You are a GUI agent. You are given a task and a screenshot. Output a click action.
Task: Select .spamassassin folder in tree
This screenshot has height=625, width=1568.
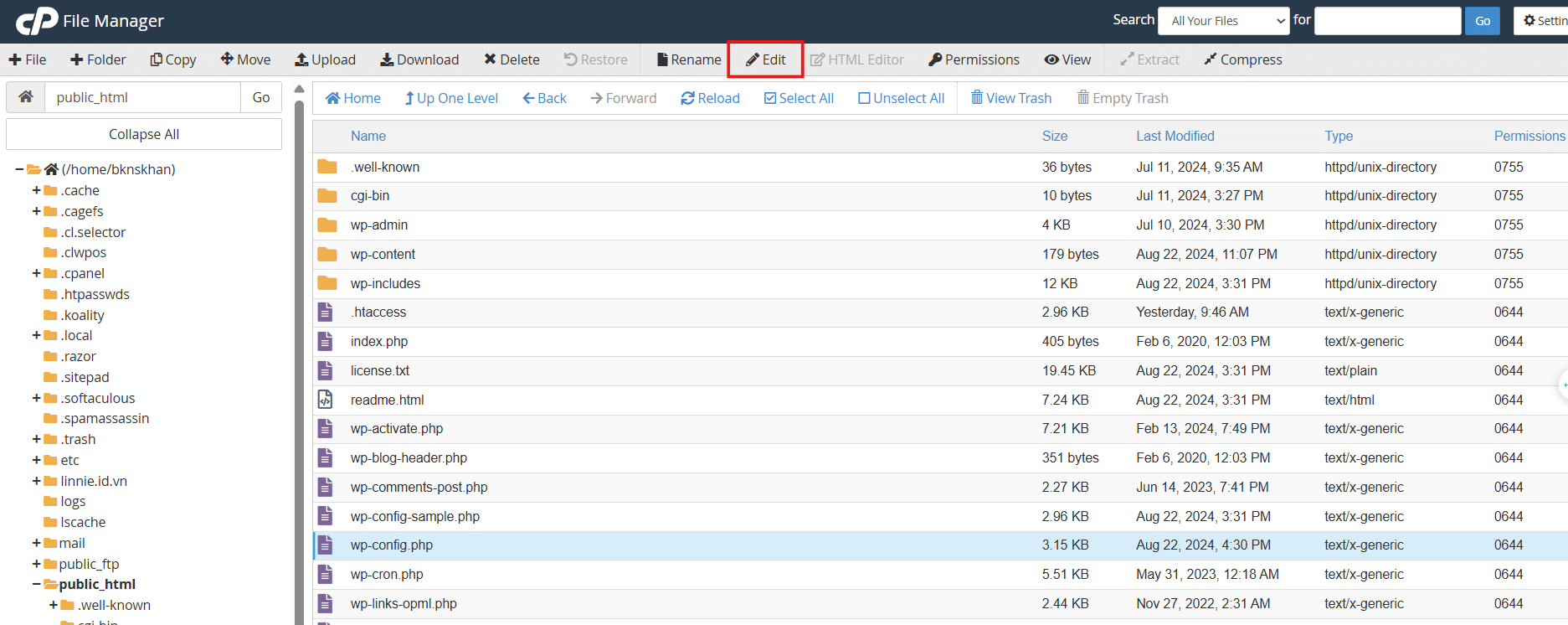click(x=105, y=418)
